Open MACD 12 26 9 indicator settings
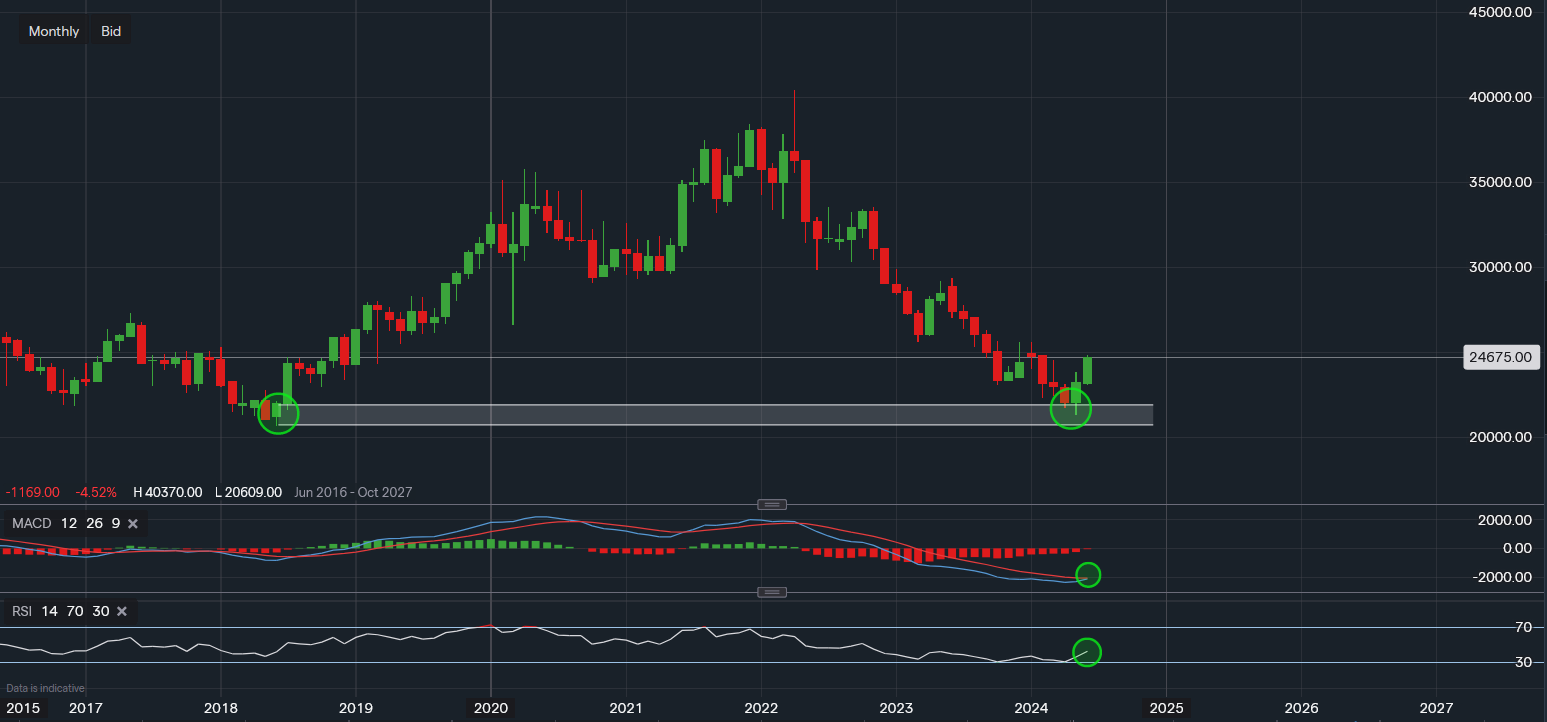 (x=66, y=524)
